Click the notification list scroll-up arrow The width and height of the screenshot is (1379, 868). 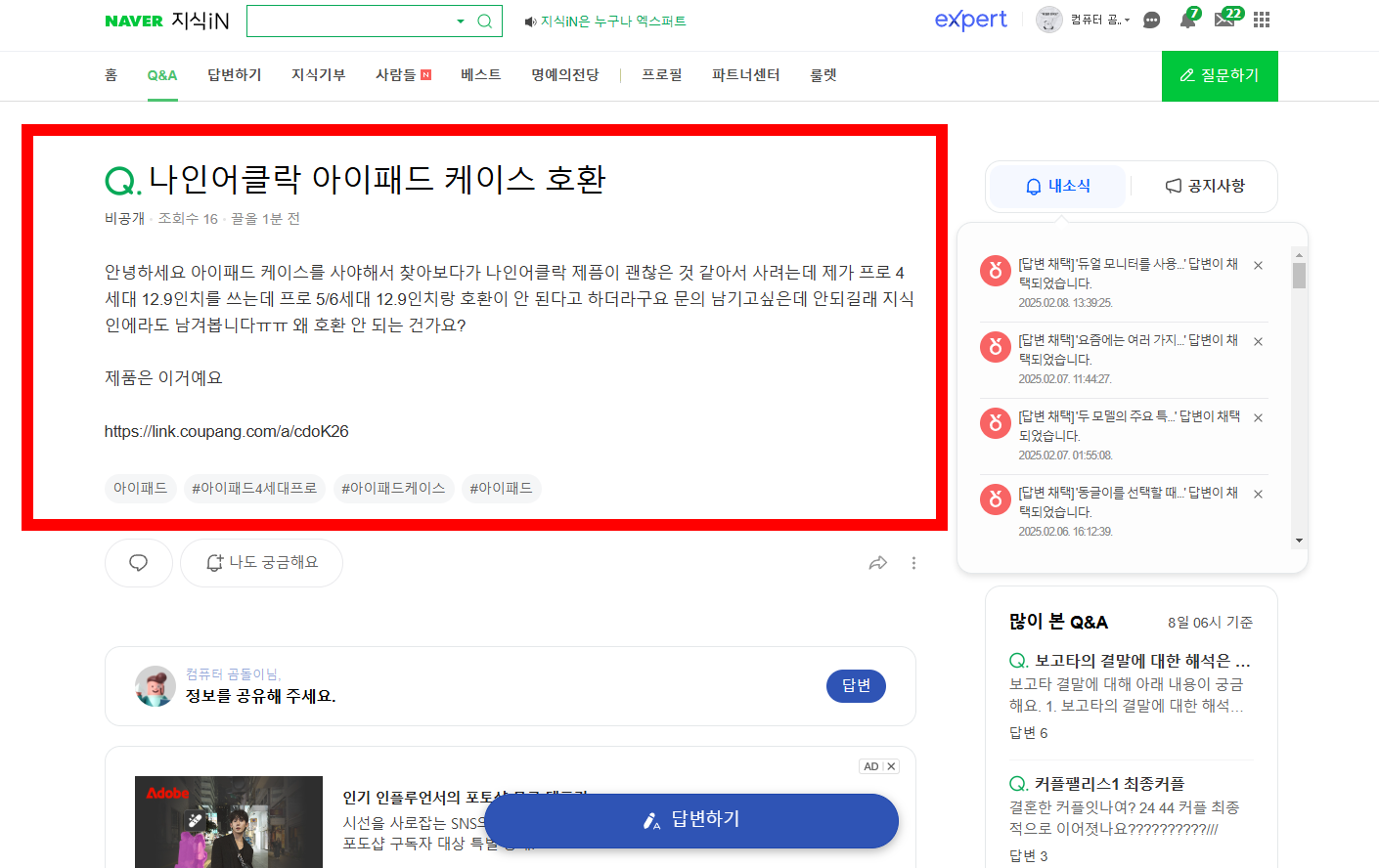tap(1299, 254)
